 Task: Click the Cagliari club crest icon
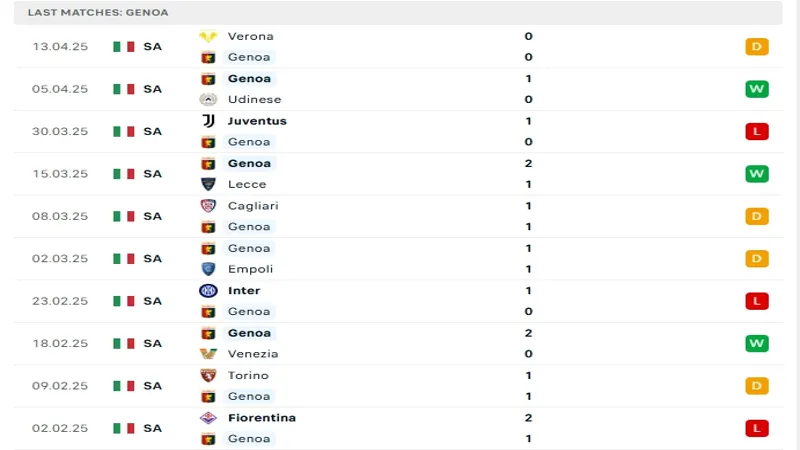(x=208, y=206)
